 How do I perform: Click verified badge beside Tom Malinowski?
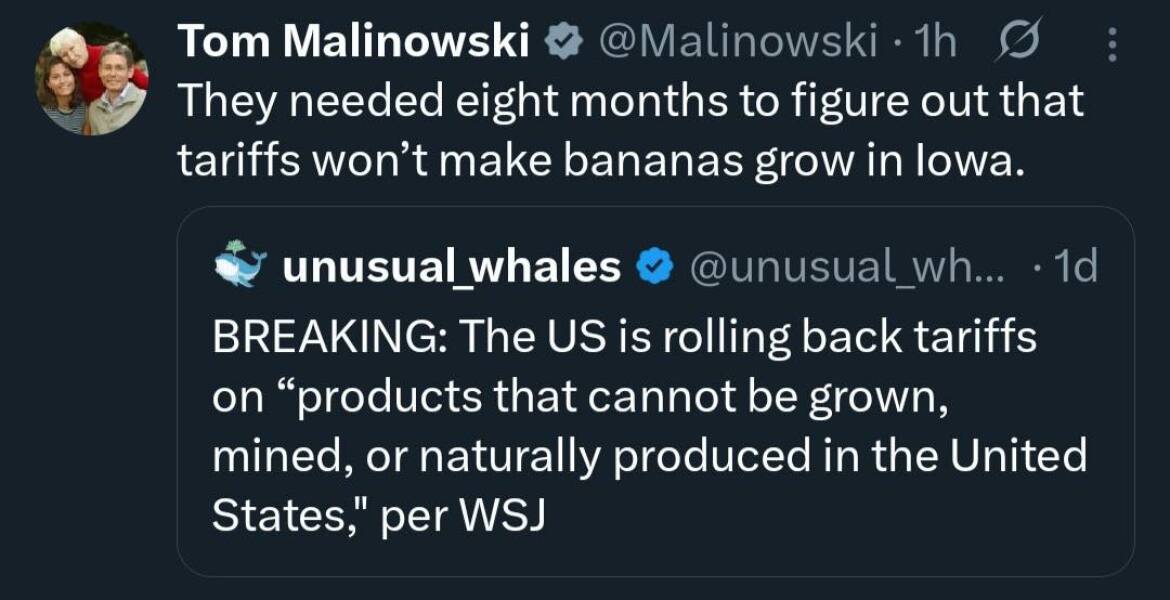(x=563, y=43)
